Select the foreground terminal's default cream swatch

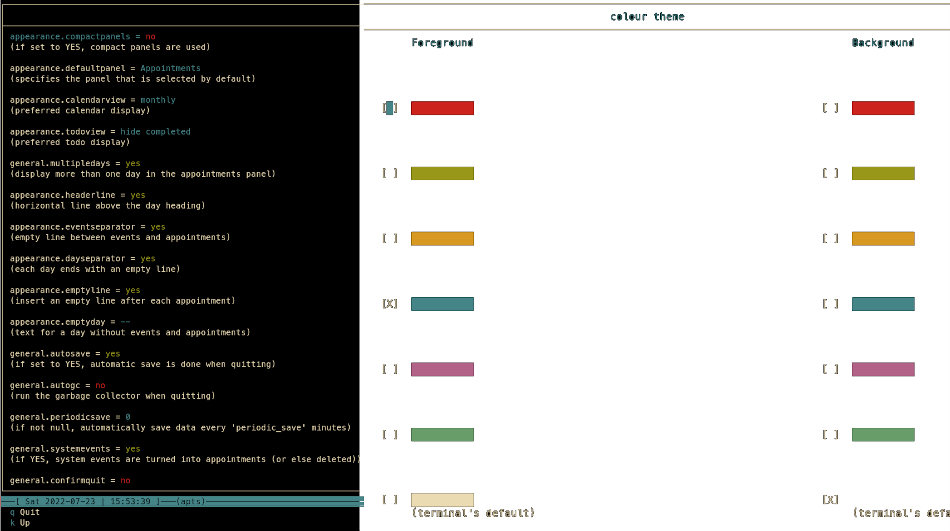point(442,499)
